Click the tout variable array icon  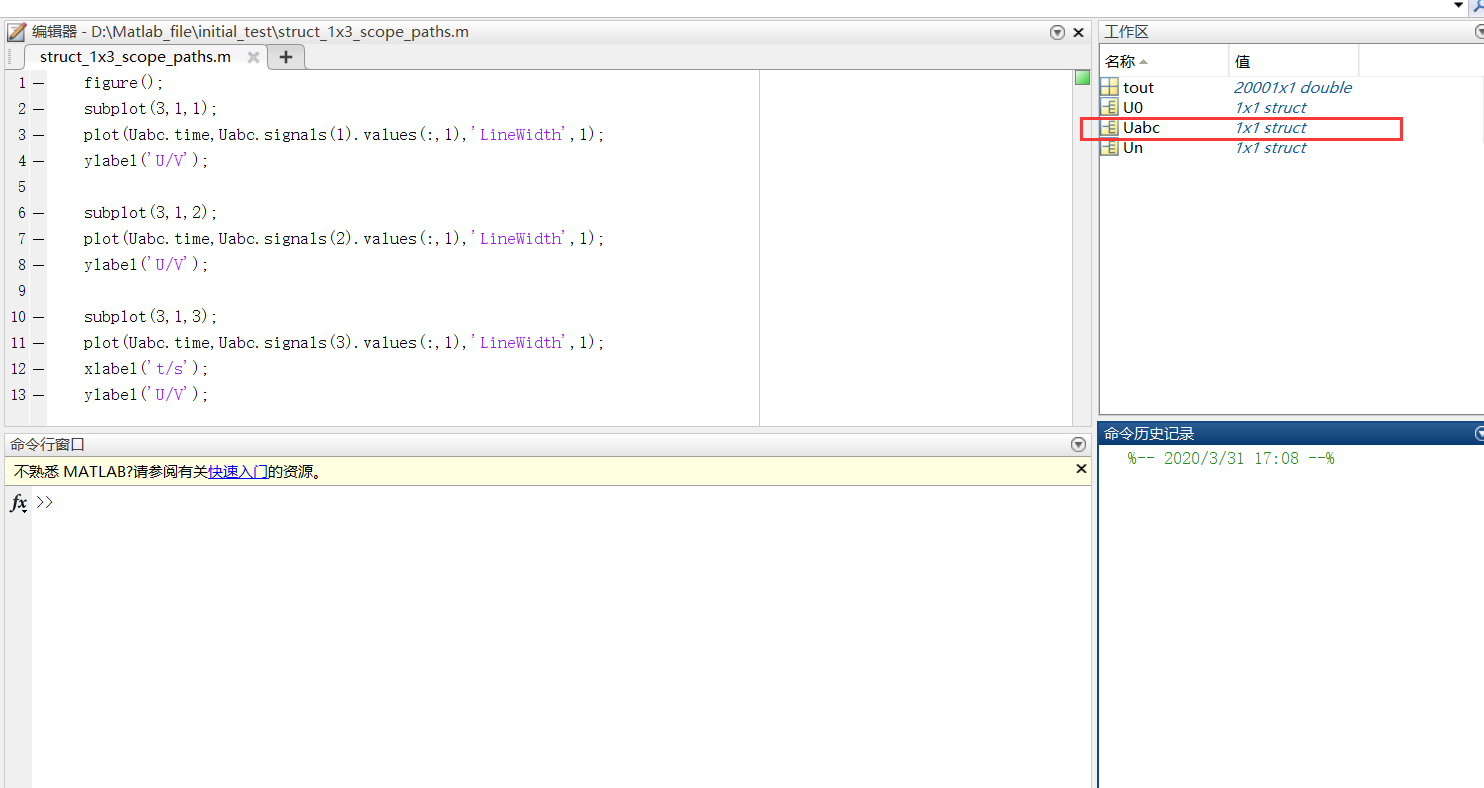click(1109, 88)
